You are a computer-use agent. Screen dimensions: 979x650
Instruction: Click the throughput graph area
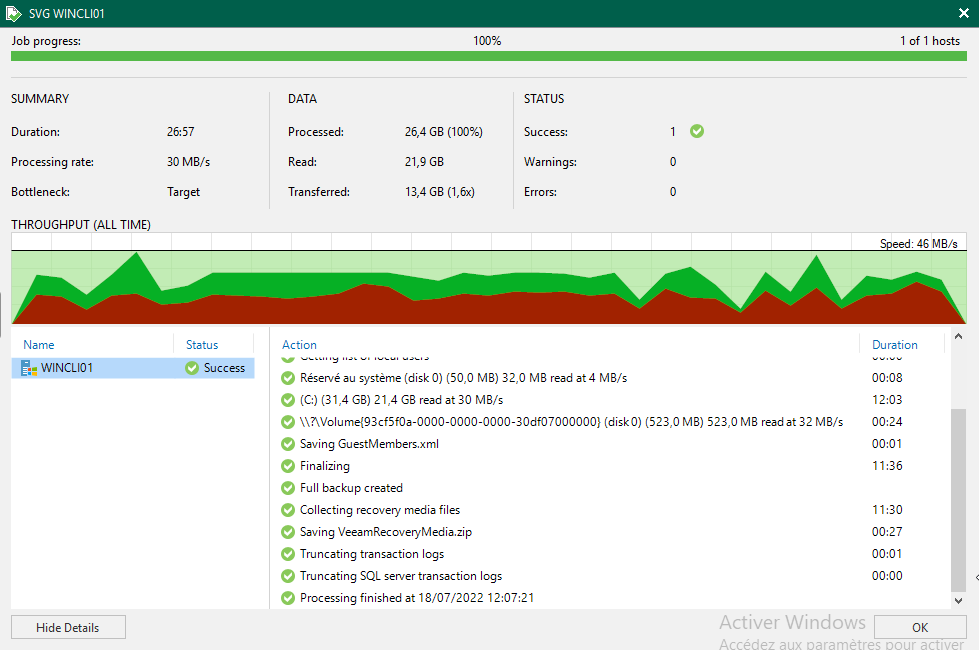coord(489,278)
